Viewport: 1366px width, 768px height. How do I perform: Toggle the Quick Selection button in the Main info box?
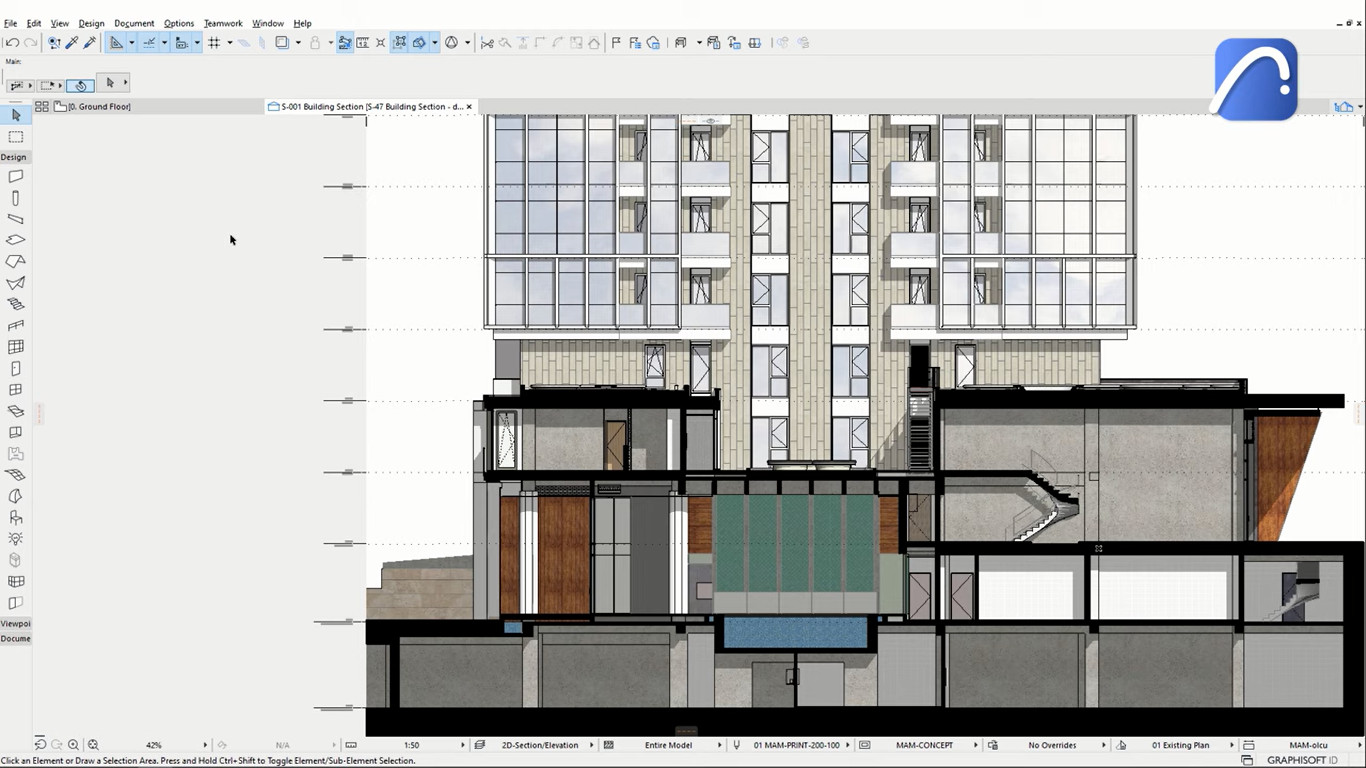tap(80, 85)
